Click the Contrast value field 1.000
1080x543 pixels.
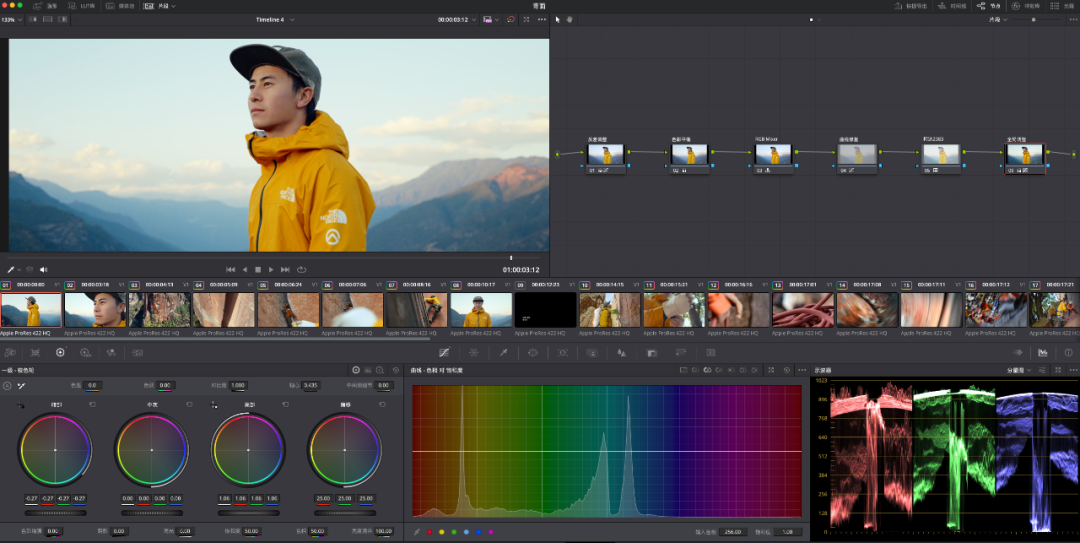(238, 385)
